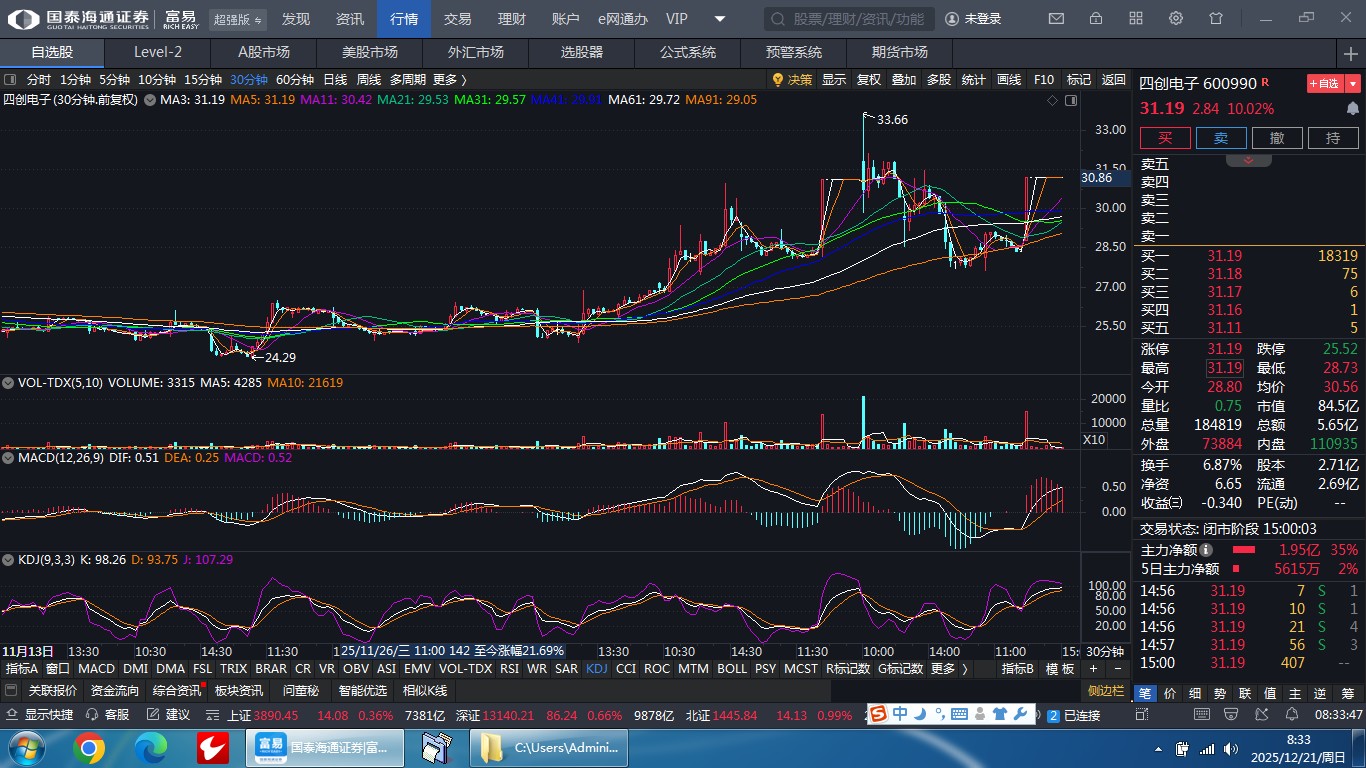Click the 决策 lightbulb decision button
The image size is (1366, 768).
click(x=792, y=80)
